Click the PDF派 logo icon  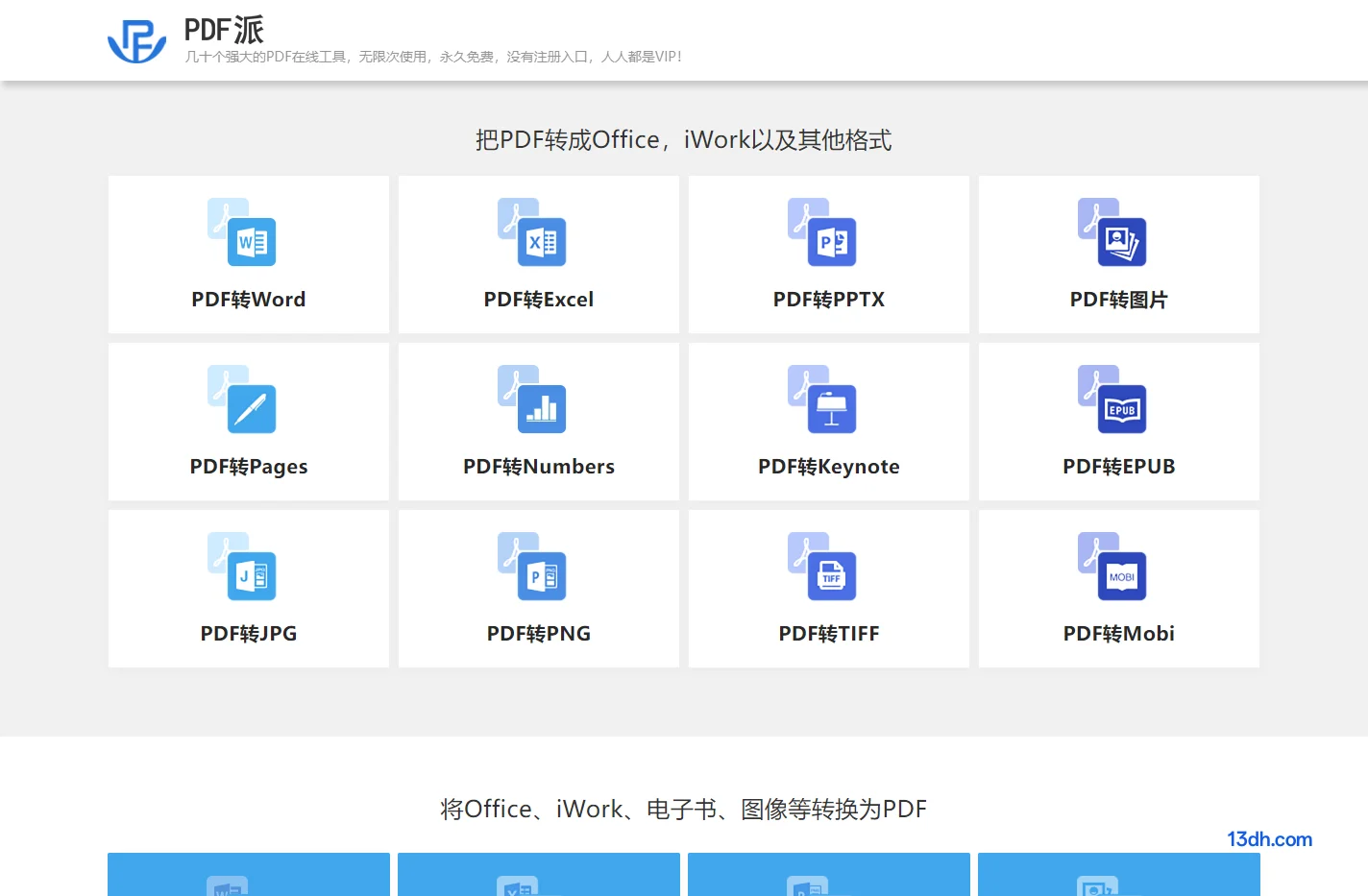(136, 41)
